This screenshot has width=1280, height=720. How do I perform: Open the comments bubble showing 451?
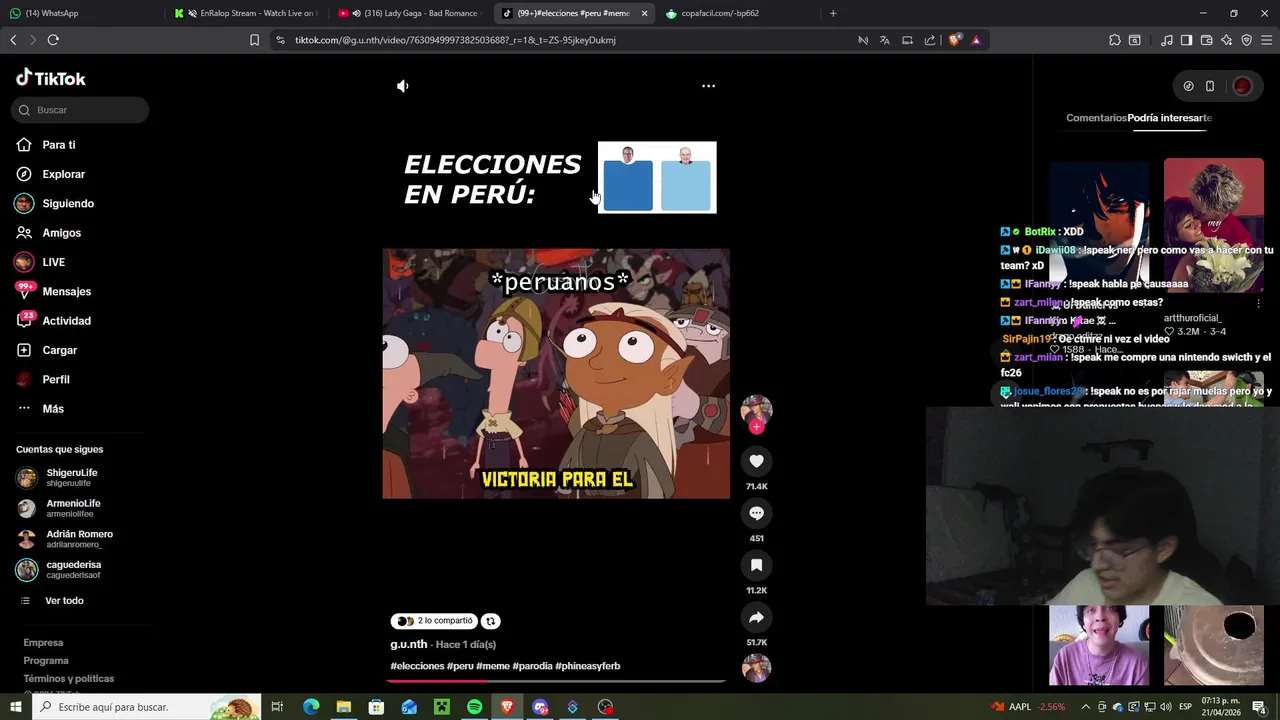(x=756, y=513)
